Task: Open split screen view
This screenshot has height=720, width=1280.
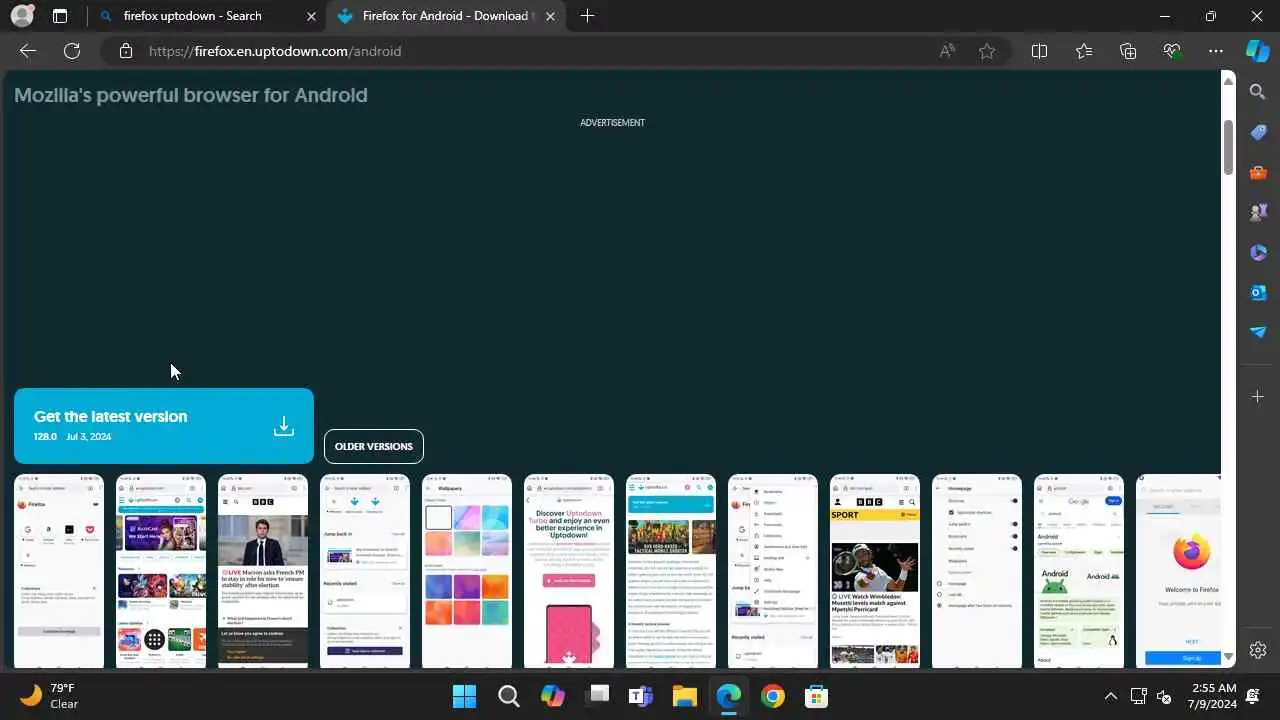Action: (x=1039, y=51)
